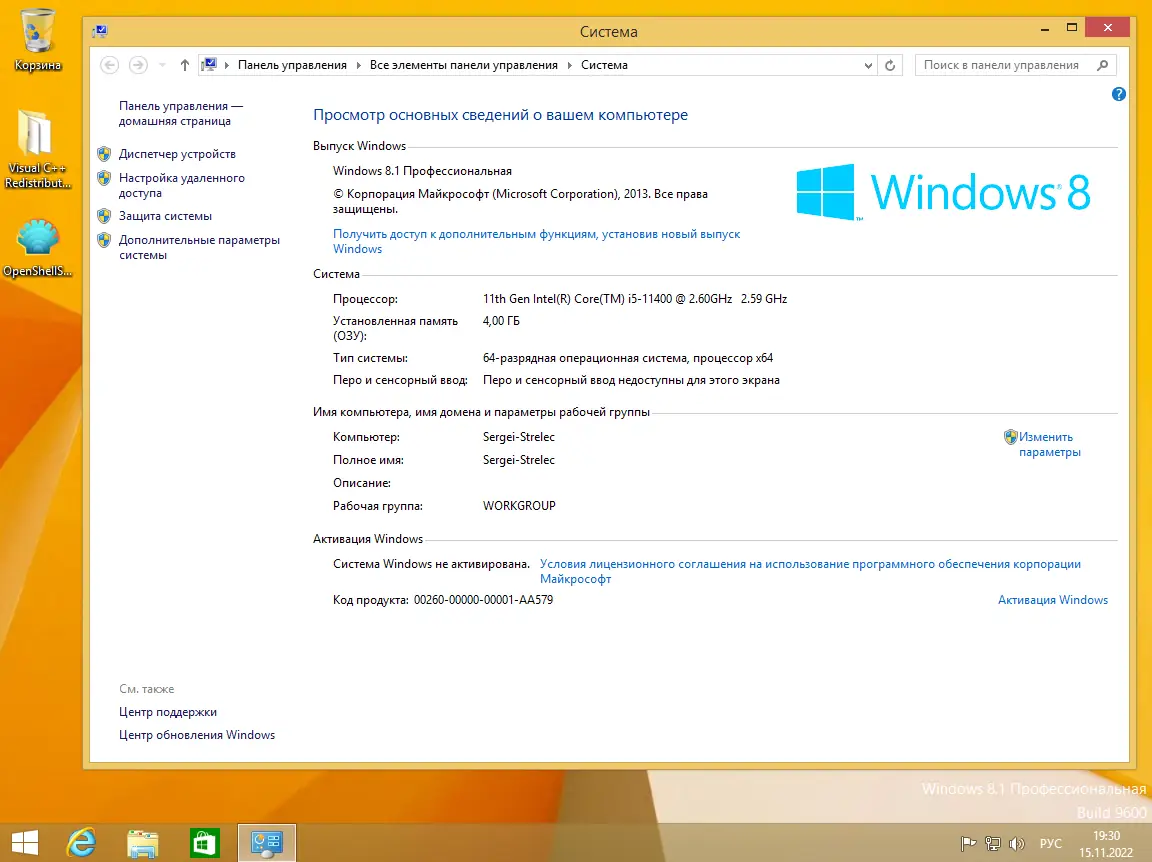
Task: Refresh the control panel page
Action: pyautogui.click(x=890, y=65)
